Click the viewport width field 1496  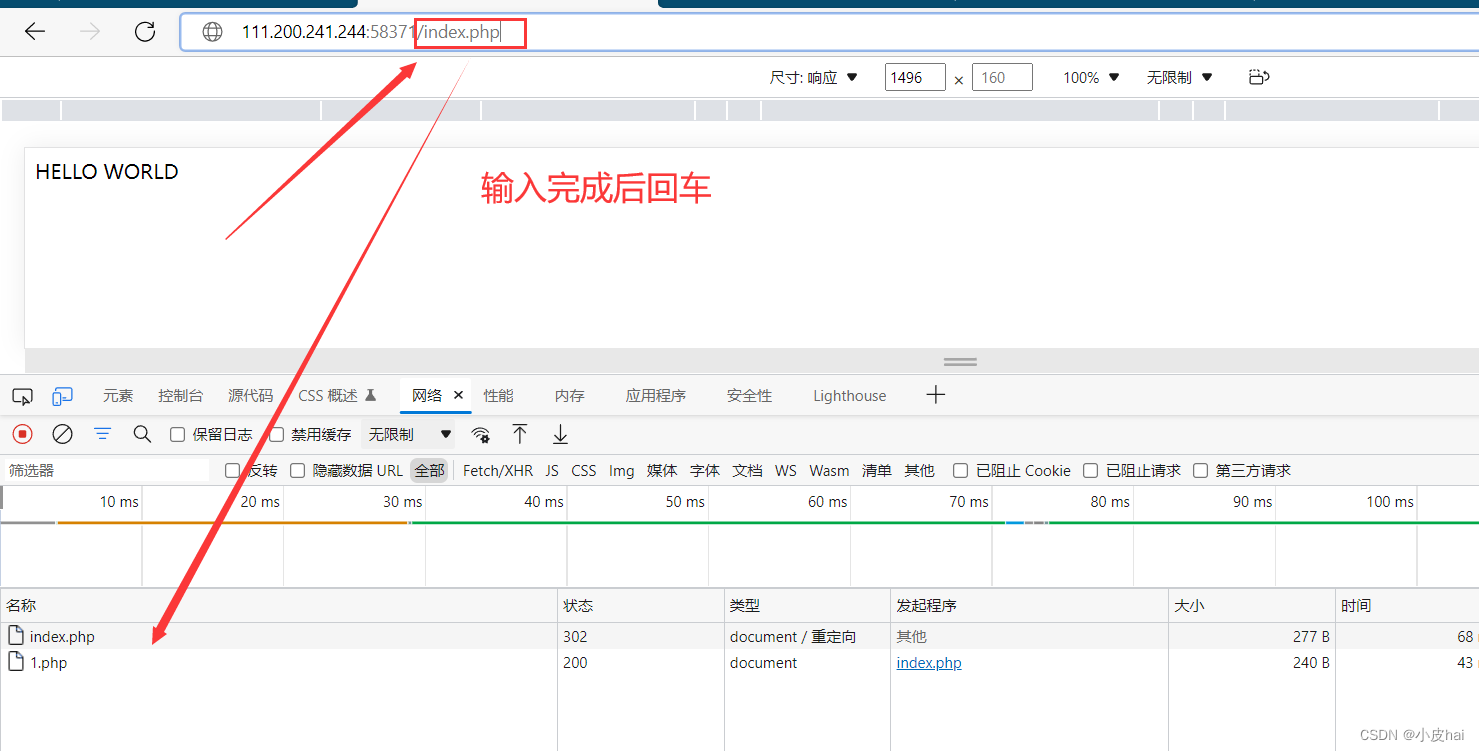click(x=915, y=77)
